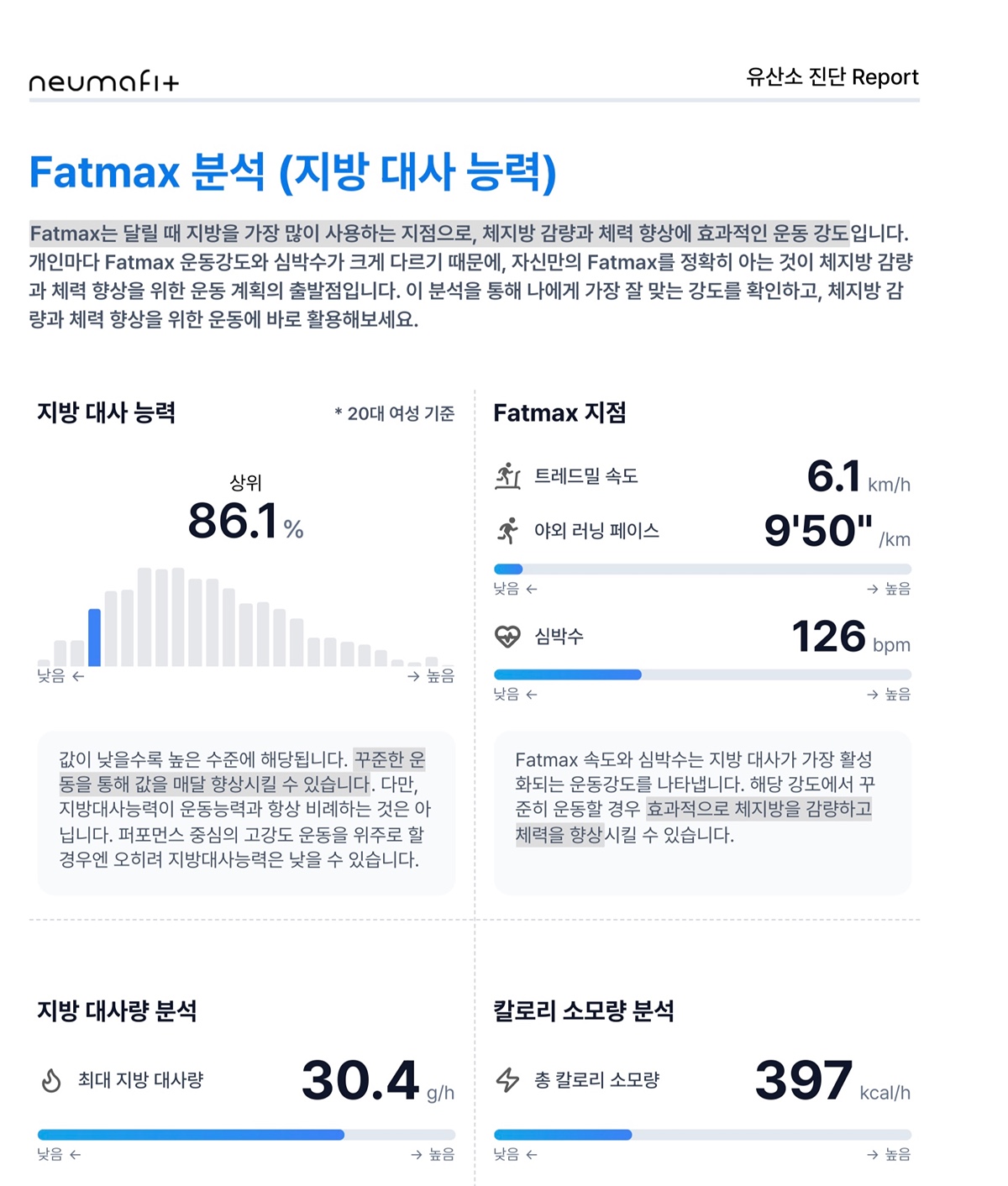Click the highlighted blue bar in the histogram

click(x=94, y=638)
